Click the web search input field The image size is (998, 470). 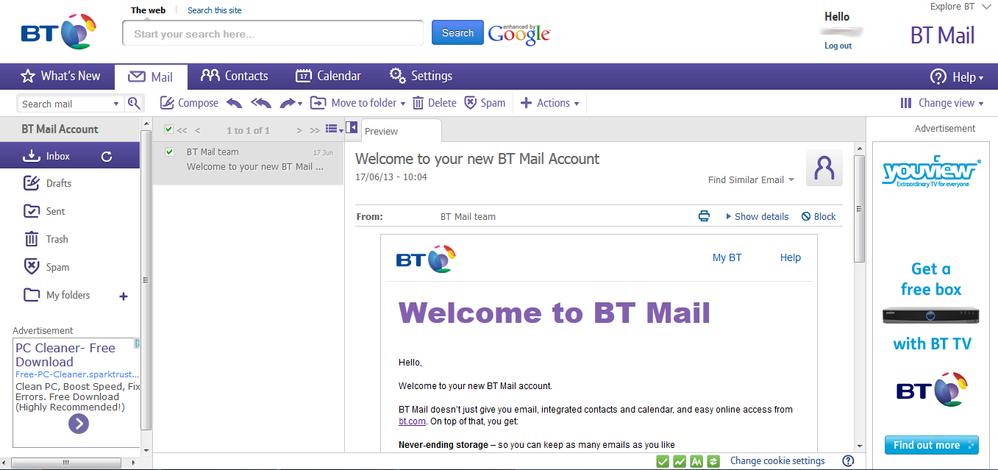pyautogui.click(x=272, y=33)
